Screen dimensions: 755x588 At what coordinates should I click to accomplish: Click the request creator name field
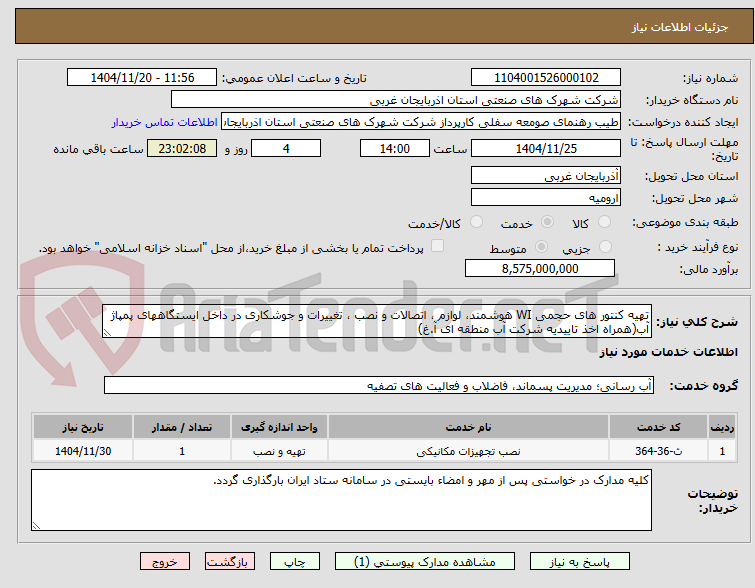tap(421, 122)
